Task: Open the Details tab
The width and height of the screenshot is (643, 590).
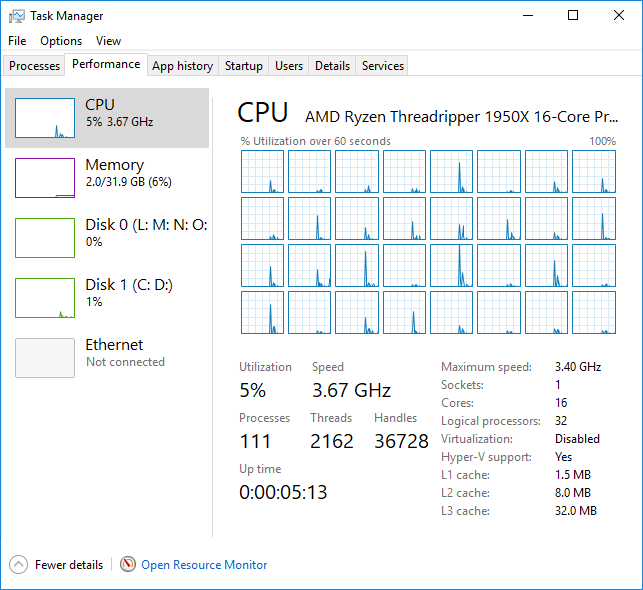Action: pos(332,66)
